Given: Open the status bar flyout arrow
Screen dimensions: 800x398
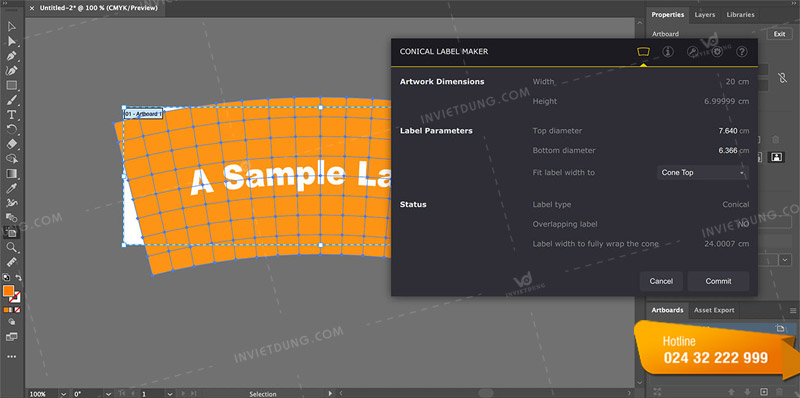Looking at the screenshot, I should (x=330, y=393).
